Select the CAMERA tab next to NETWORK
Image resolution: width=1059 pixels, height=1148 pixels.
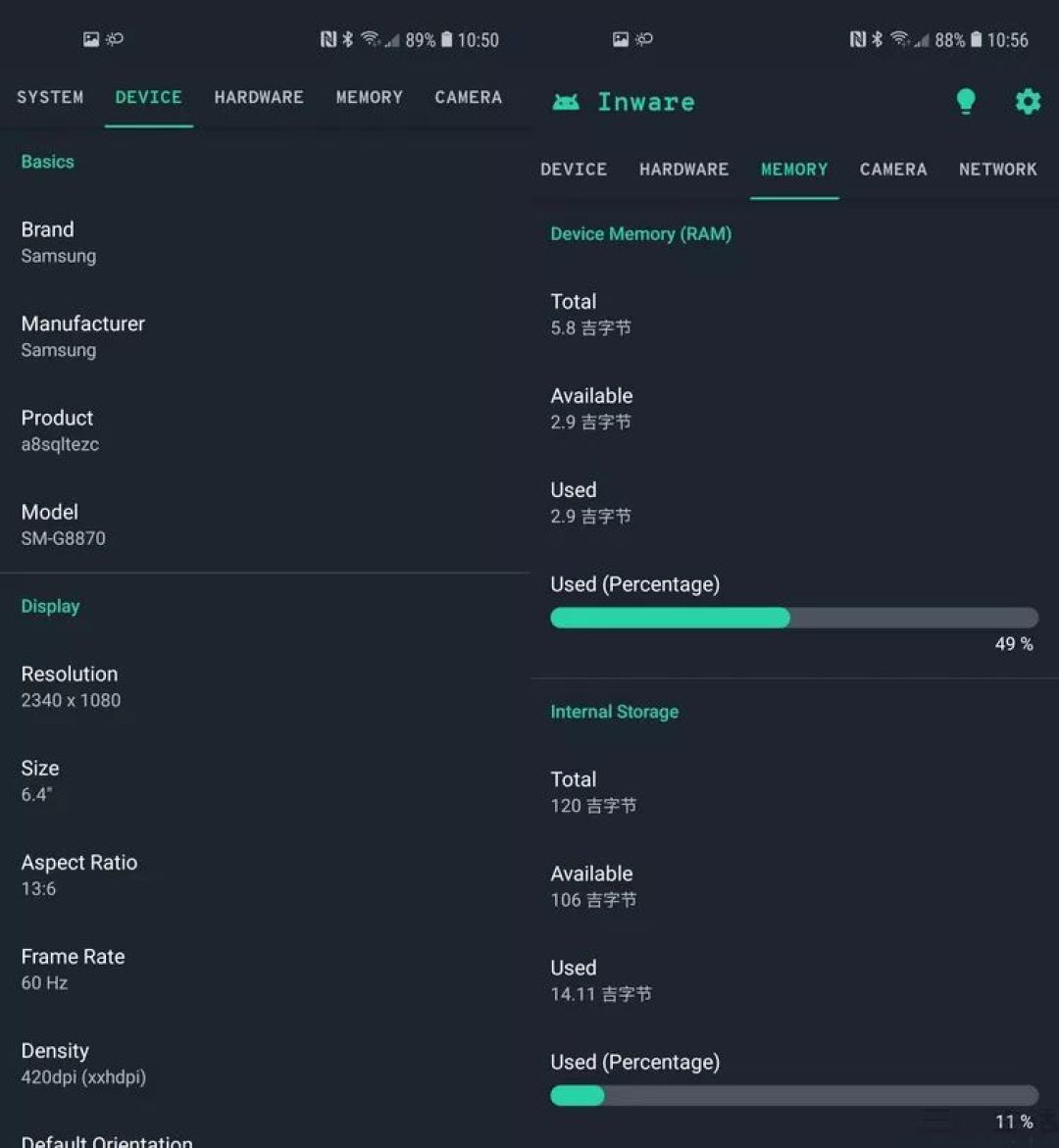892,170
